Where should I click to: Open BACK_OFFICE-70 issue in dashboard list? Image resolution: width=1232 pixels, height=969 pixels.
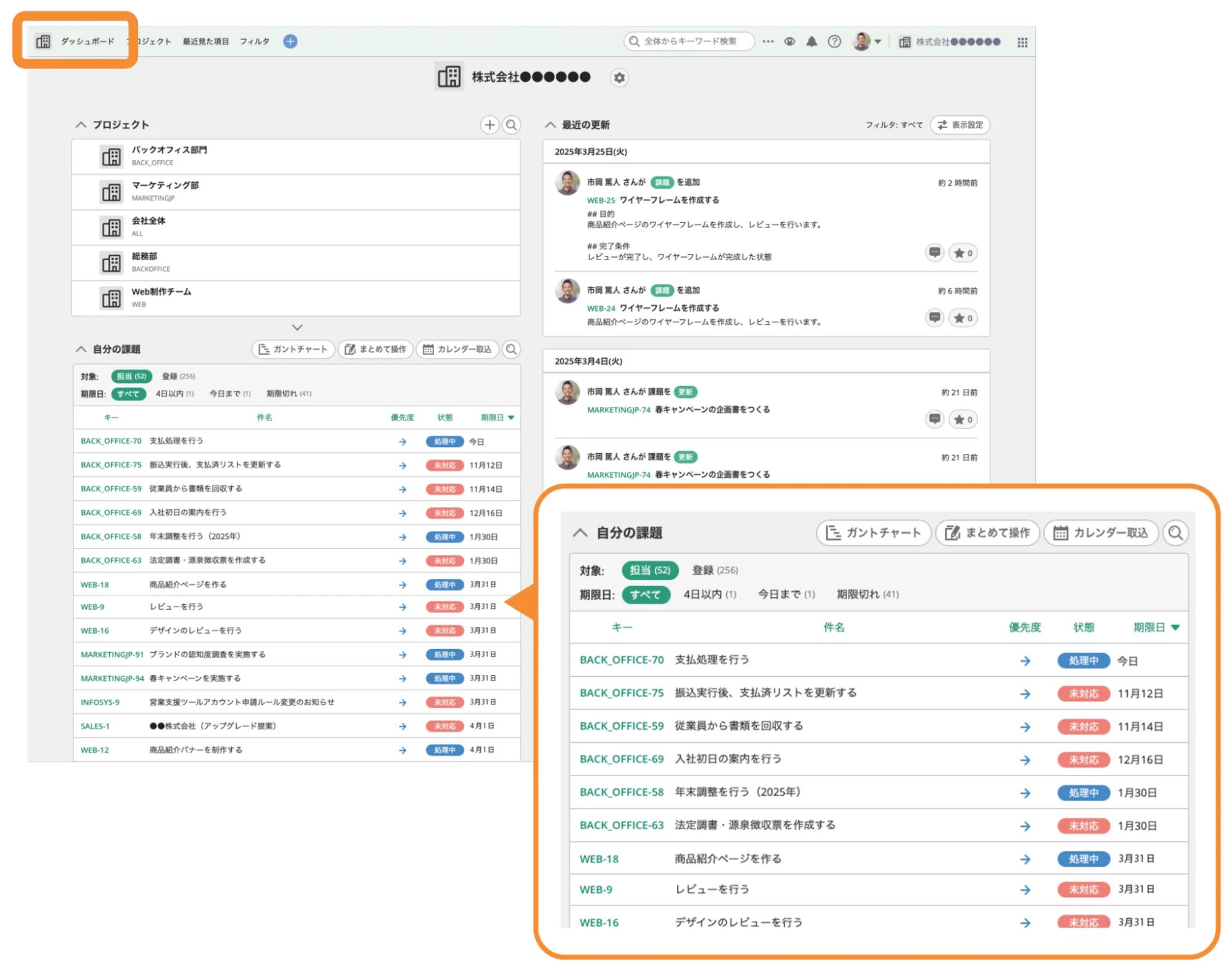point(111,441)
